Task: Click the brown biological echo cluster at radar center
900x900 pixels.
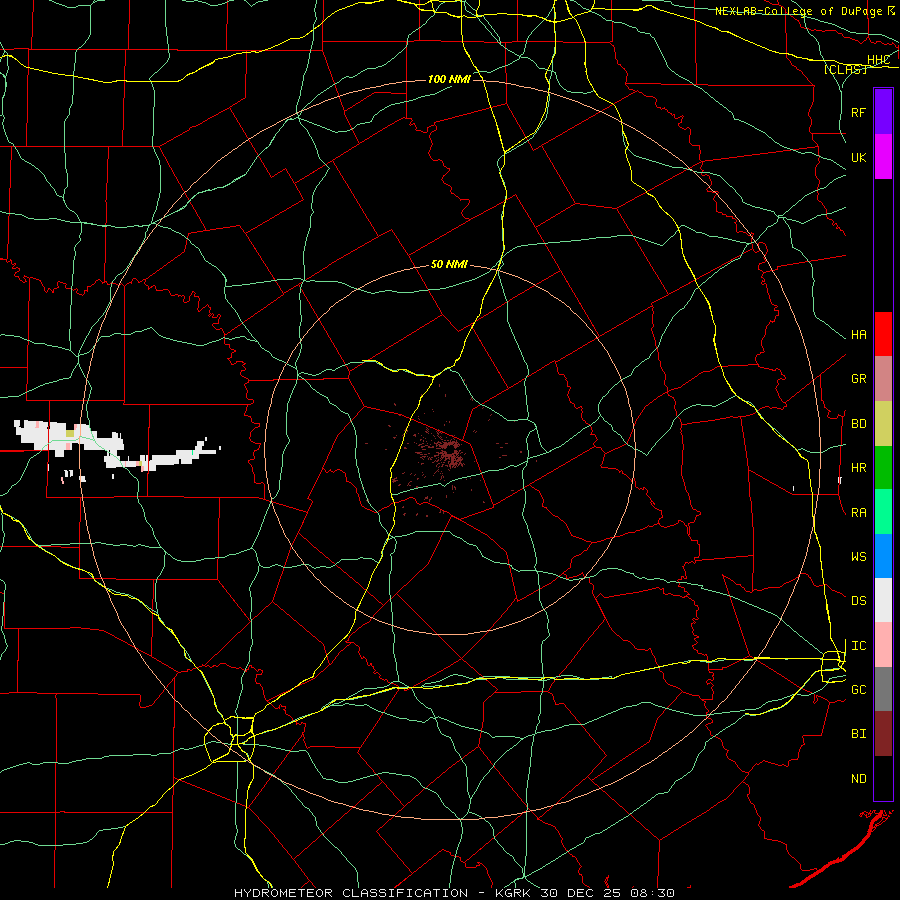Action: 449,453
